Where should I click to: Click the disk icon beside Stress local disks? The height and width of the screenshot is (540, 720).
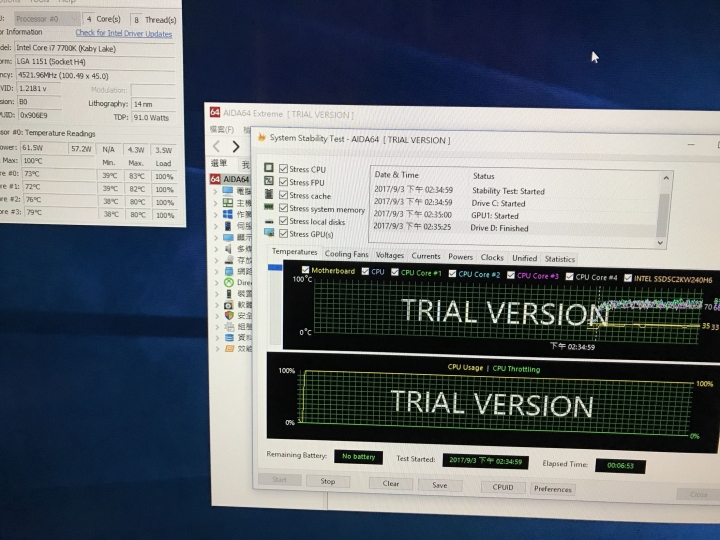(x=269, y=221)
